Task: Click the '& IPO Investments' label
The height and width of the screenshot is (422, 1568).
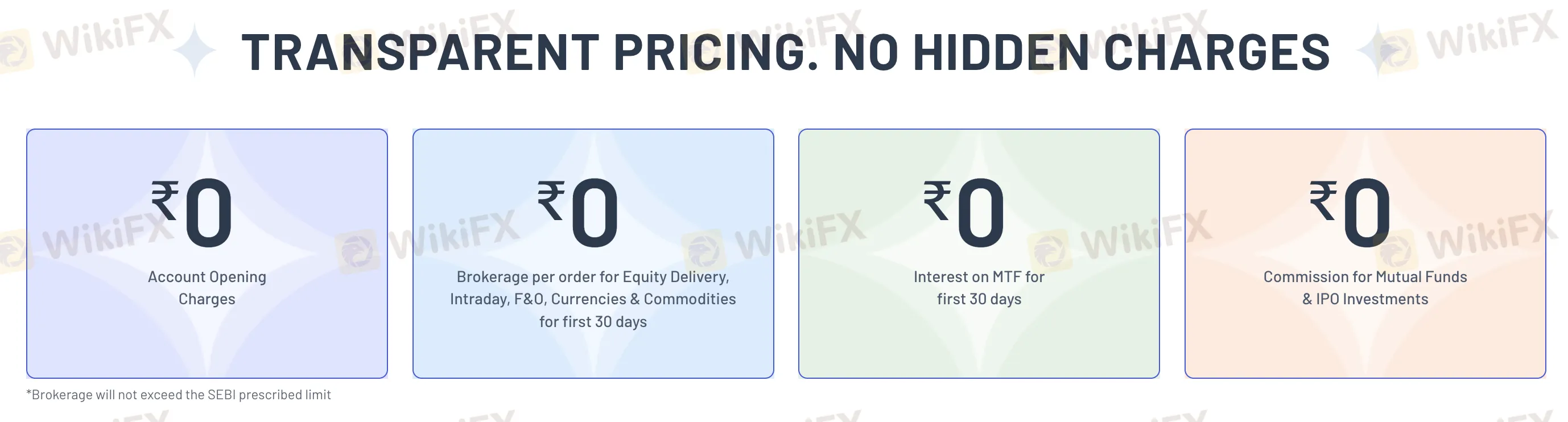Action: coord(1365,299)
